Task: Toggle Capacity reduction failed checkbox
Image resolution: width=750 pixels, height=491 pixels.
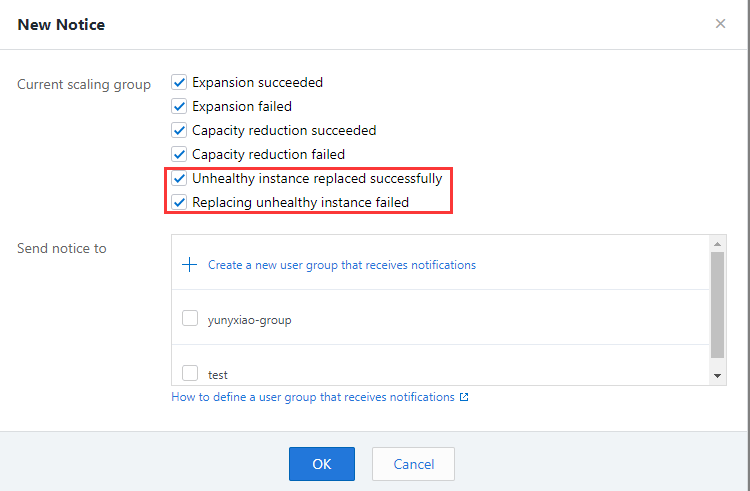Action: [179, 154]
